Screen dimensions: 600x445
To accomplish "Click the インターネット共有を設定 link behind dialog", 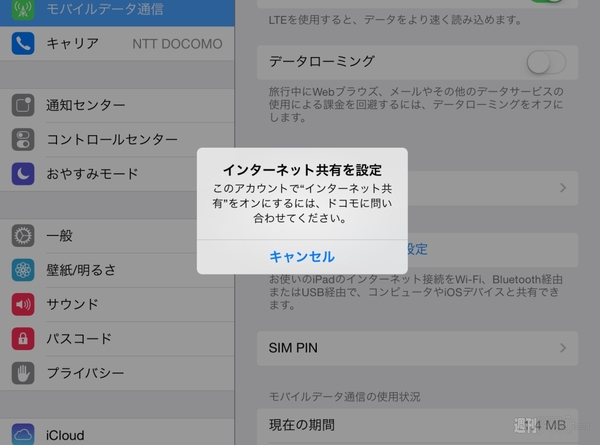I will (x=417, y=249).
